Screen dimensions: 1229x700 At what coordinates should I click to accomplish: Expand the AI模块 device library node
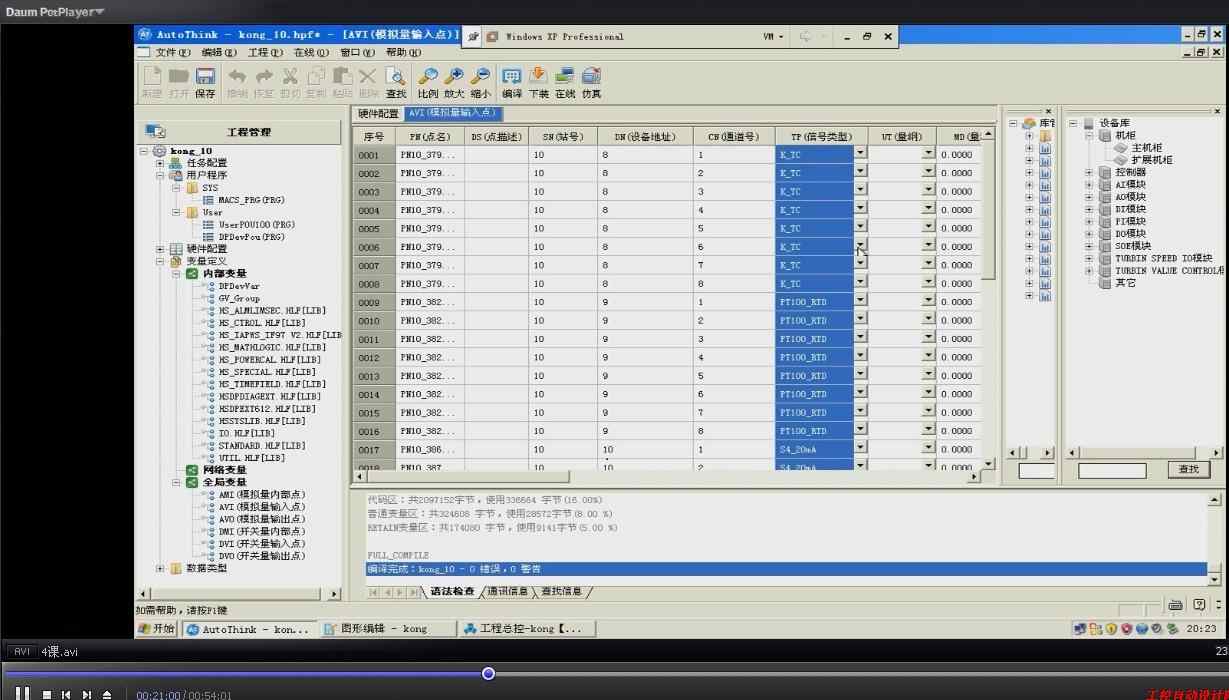tap(1090, 184)
